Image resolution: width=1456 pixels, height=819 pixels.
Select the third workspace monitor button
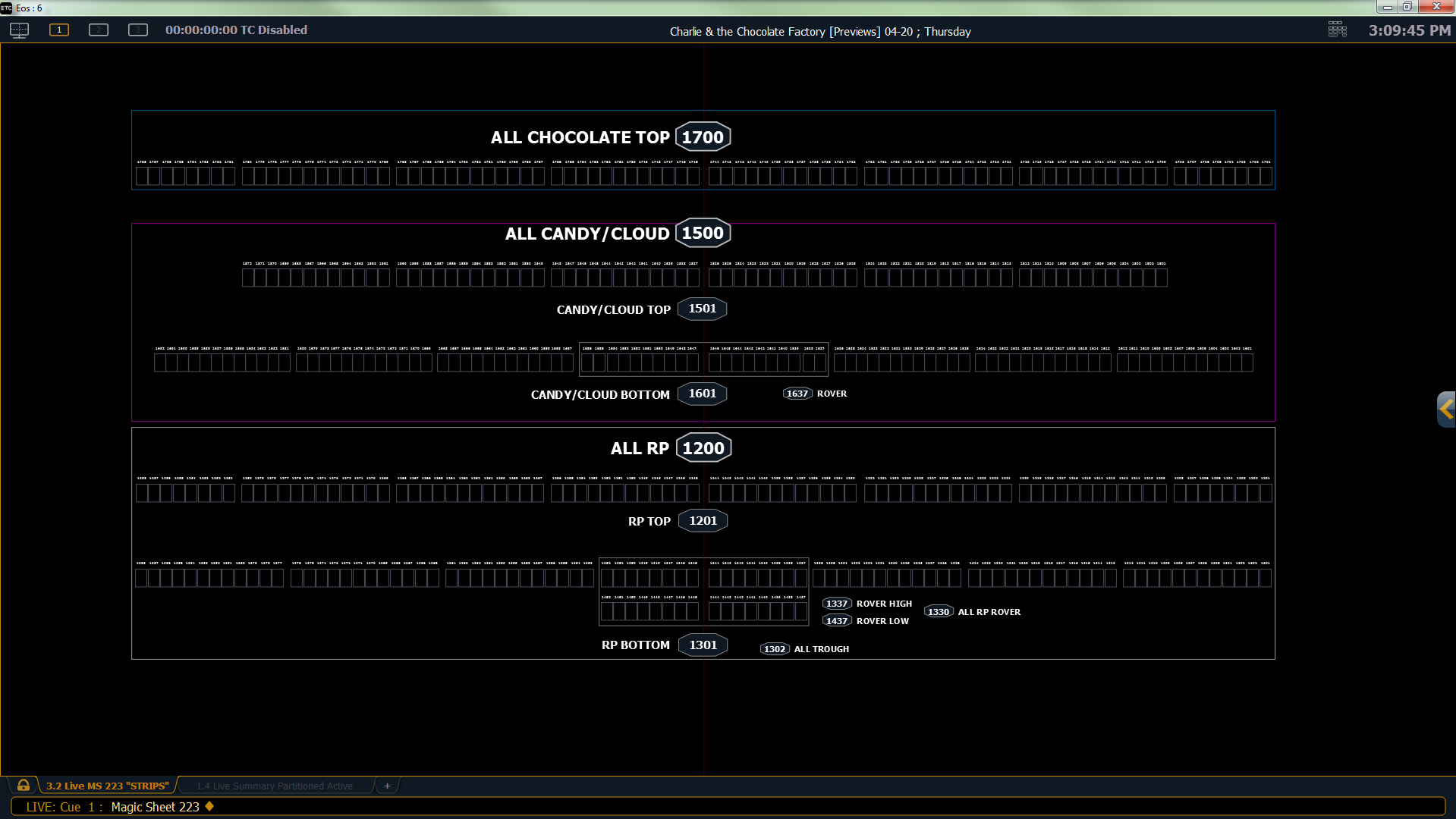[138, 30]
